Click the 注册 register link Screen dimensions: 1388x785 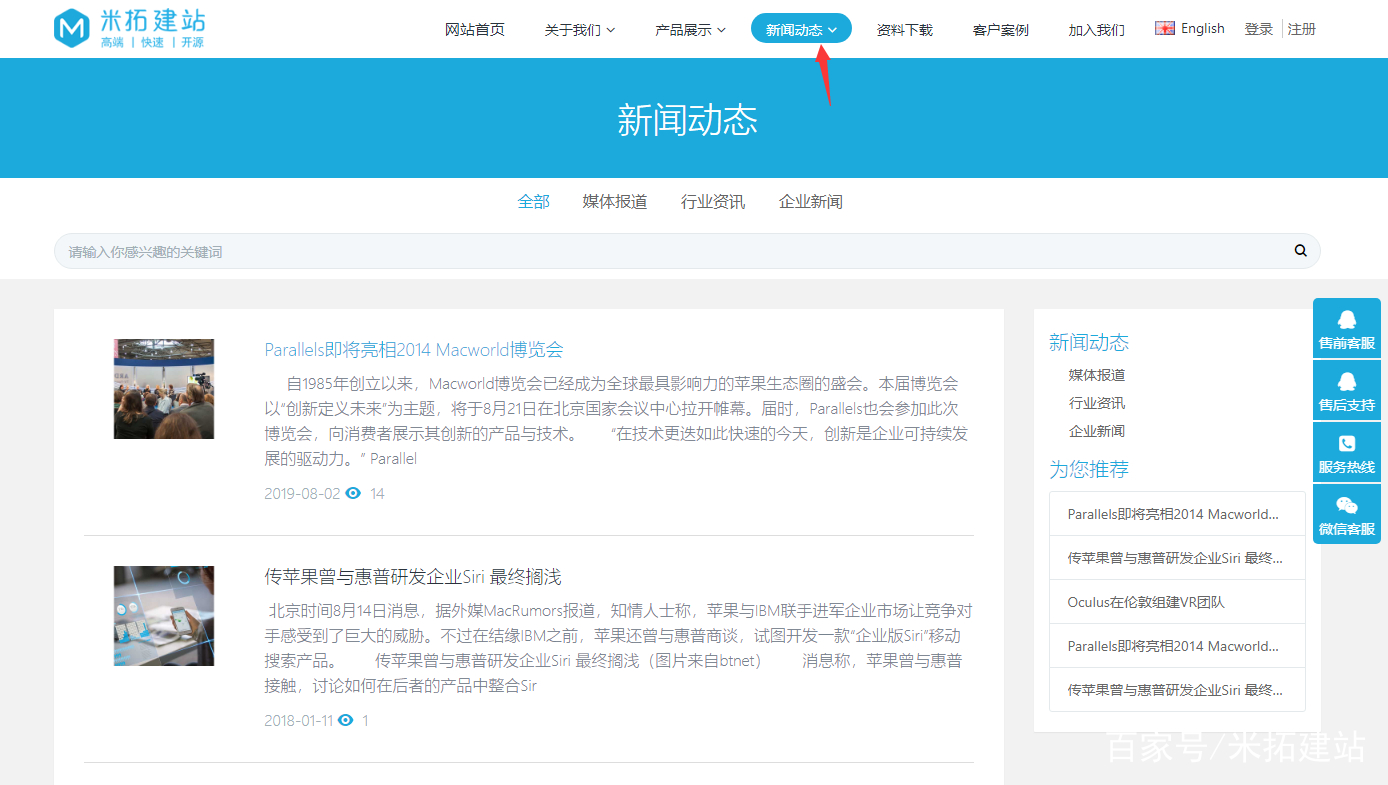[1302, 29]
